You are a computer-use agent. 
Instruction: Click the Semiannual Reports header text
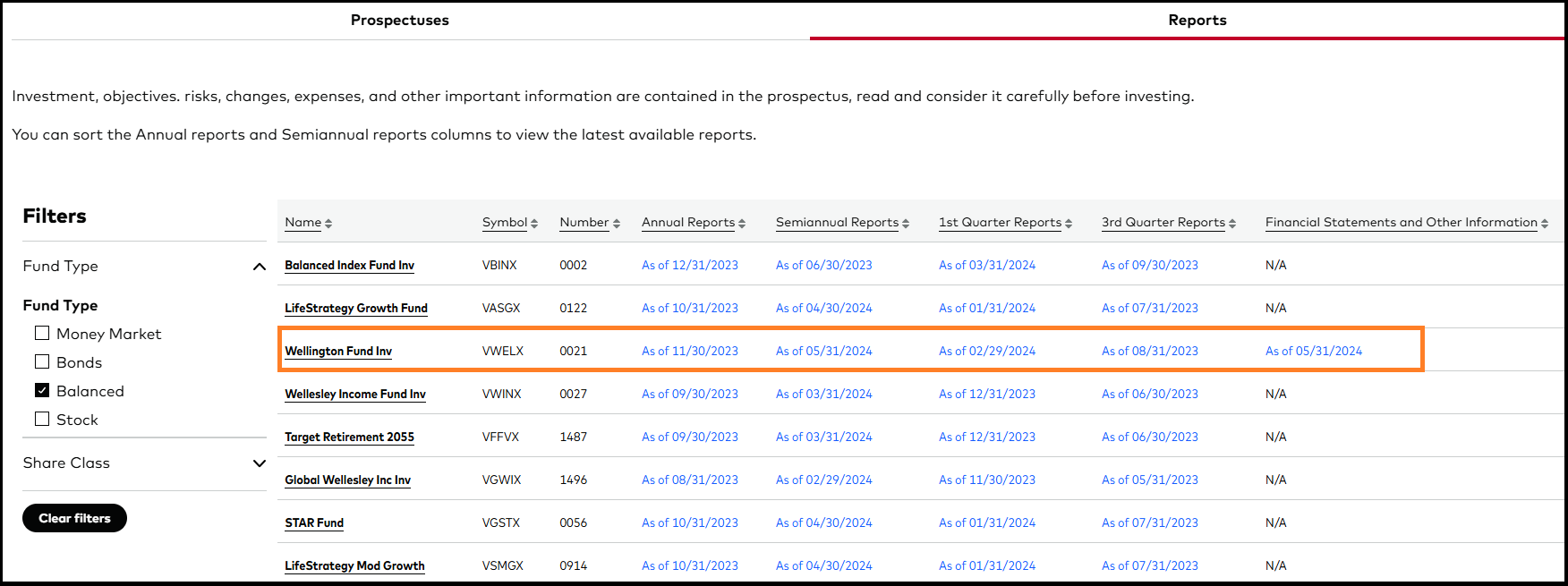coord(837,223)
